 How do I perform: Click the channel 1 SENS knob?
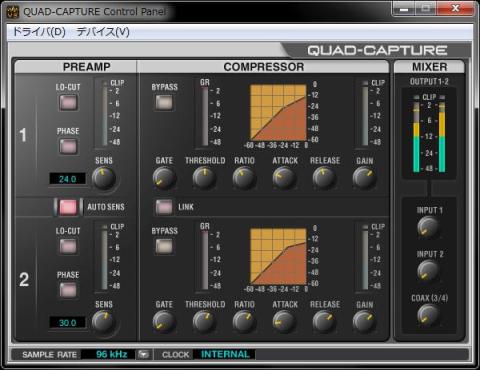click(x=104, y=178)
